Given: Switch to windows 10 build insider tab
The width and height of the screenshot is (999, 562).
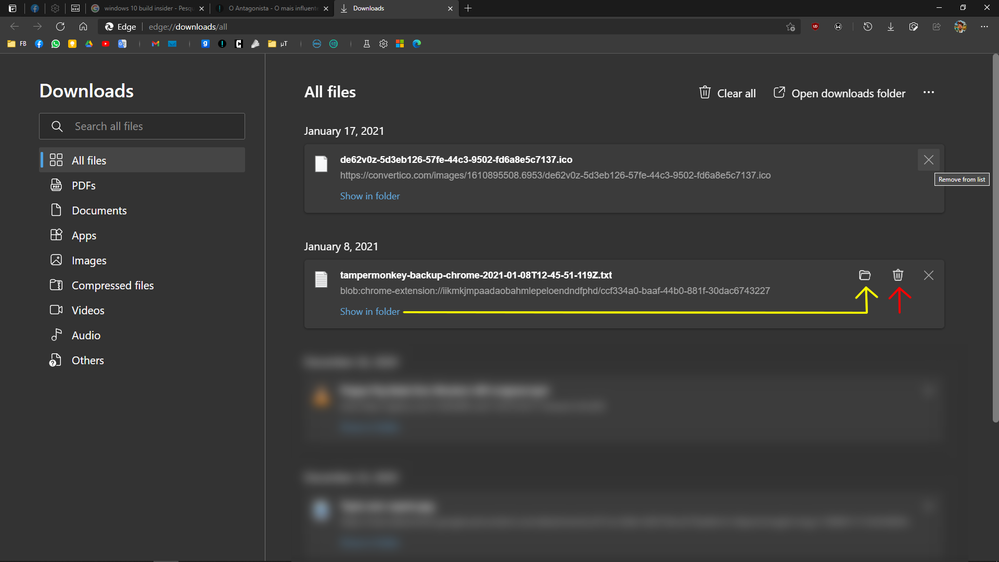Looking at the screenshot, I should tap(147, 8).
